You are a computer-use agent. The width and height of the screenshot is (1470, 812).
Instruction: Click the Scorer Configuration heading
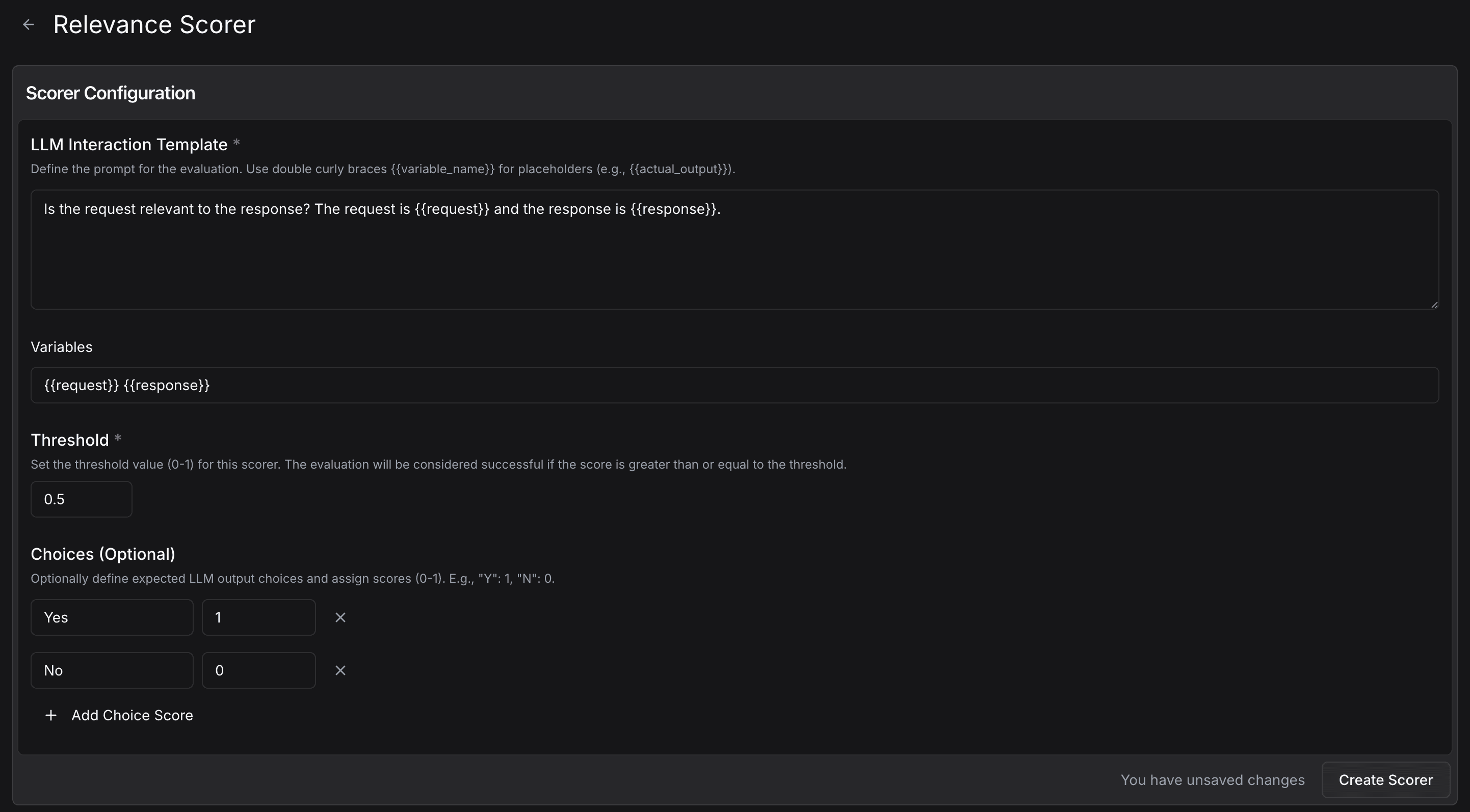110,93
